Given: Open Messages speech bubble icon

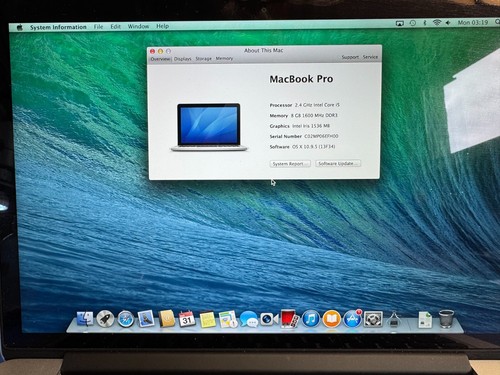Looking at the screenshot, I should pyautogui.click(x=249, y=319).
